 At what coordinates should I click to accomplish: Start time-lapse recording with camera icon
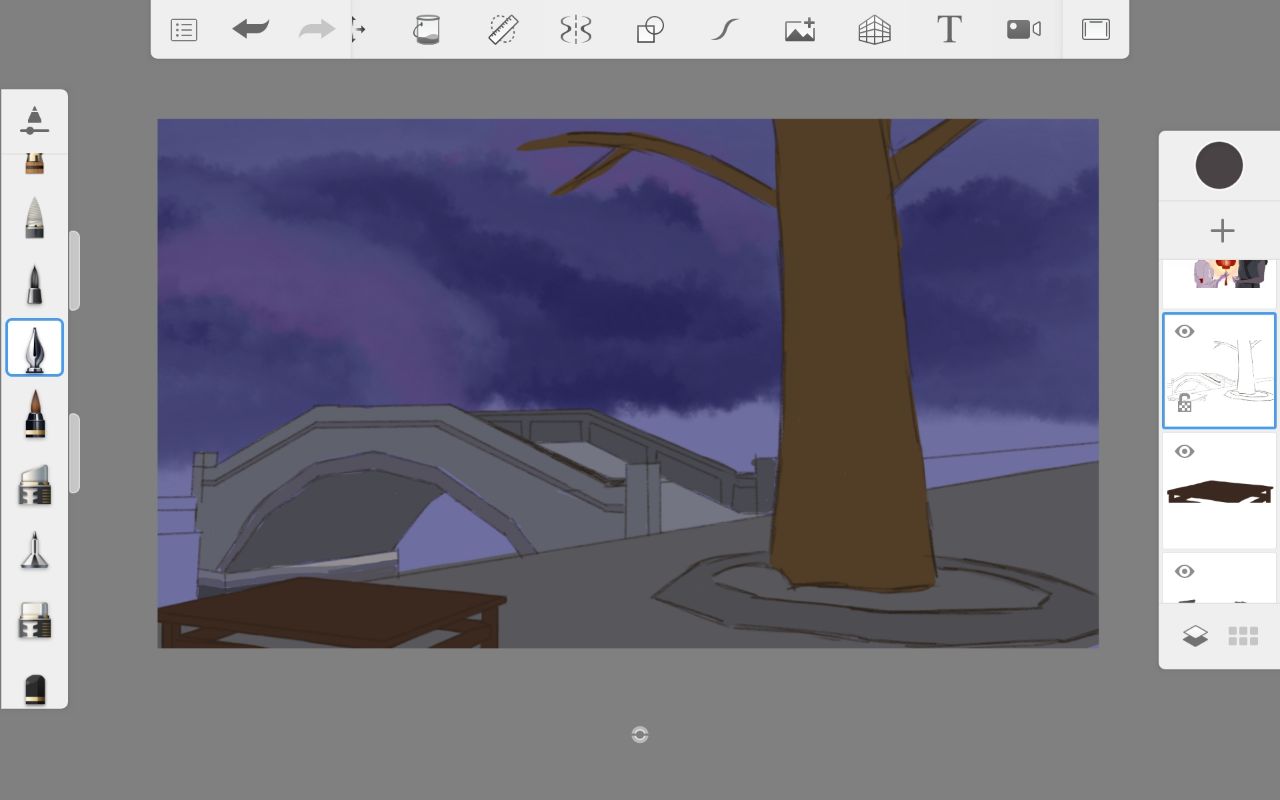pyautogui.click(x=1023, y=30)
